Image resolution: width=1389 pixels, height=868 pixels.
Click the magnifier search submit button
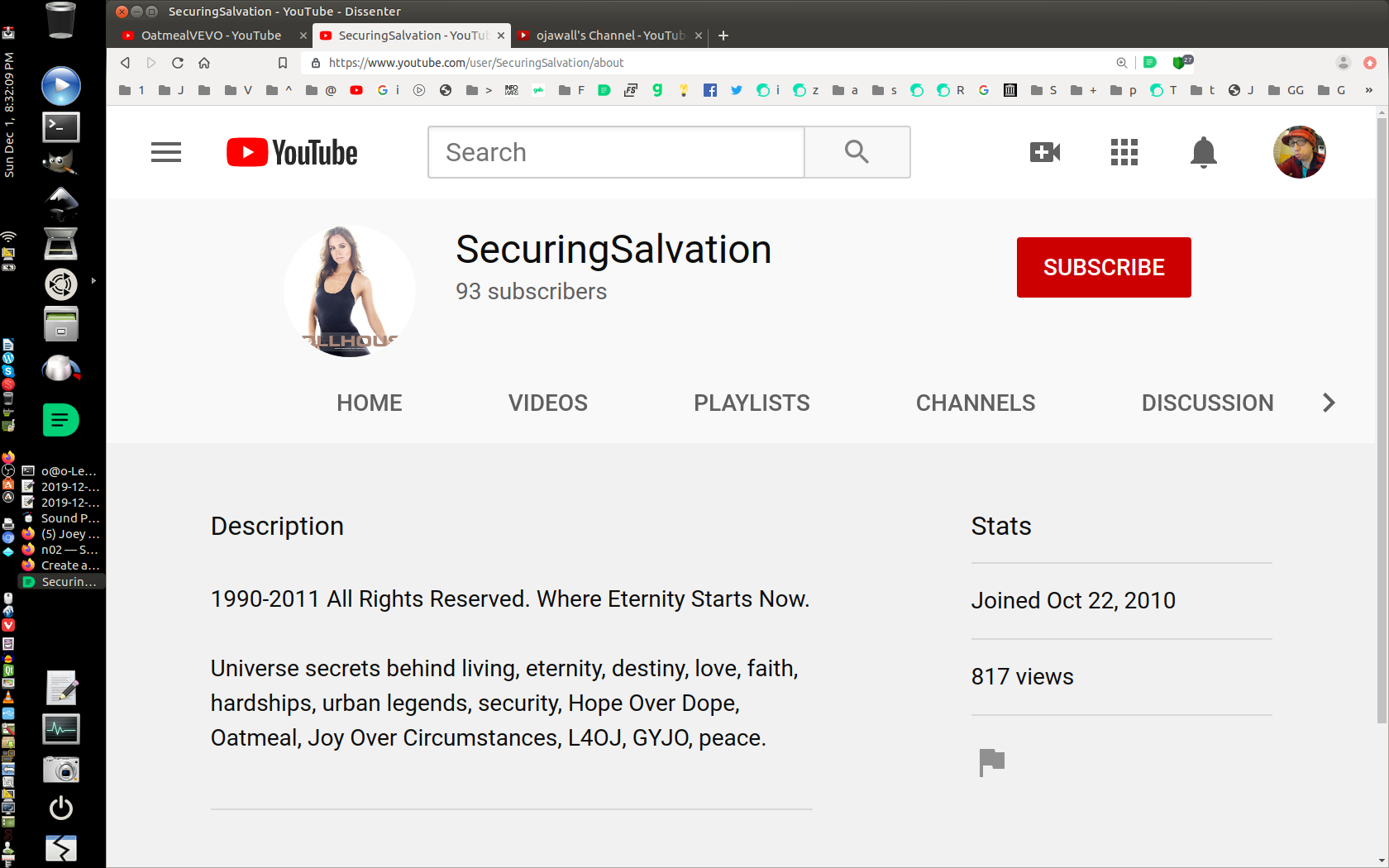coord(857,152)
